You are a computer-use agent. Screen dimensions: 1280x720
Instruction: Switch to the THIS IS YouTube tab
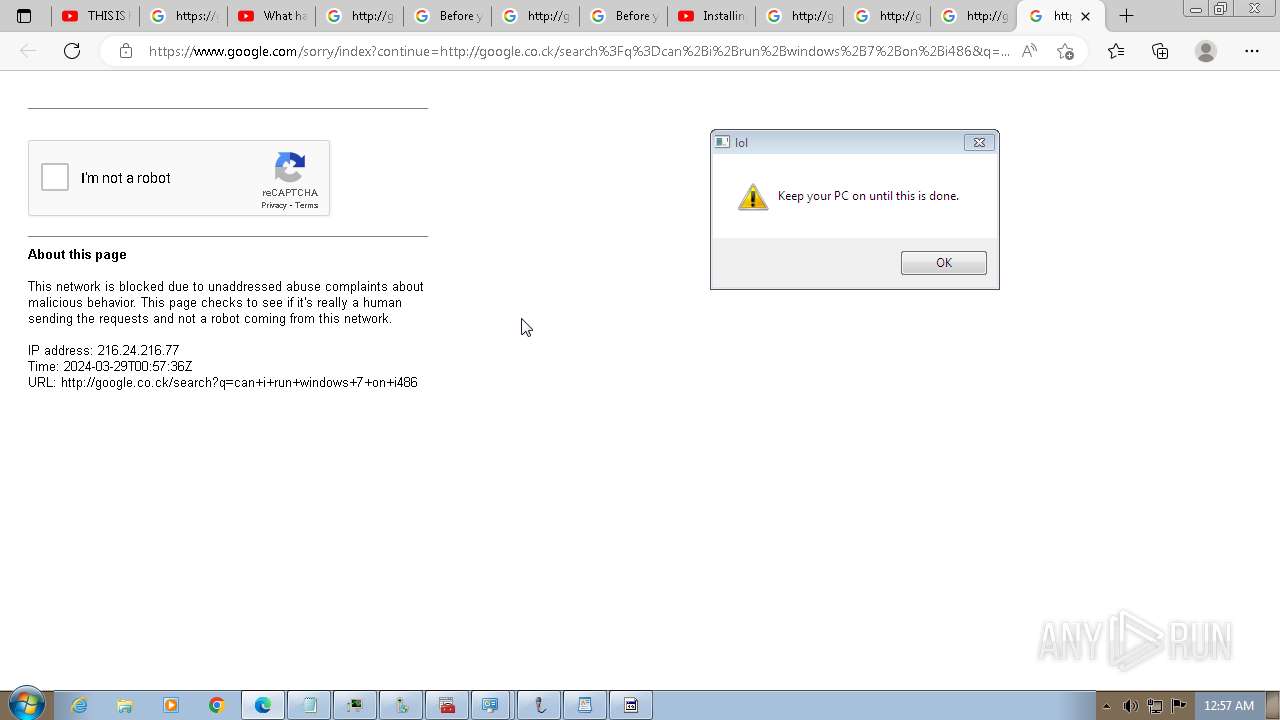95,16
